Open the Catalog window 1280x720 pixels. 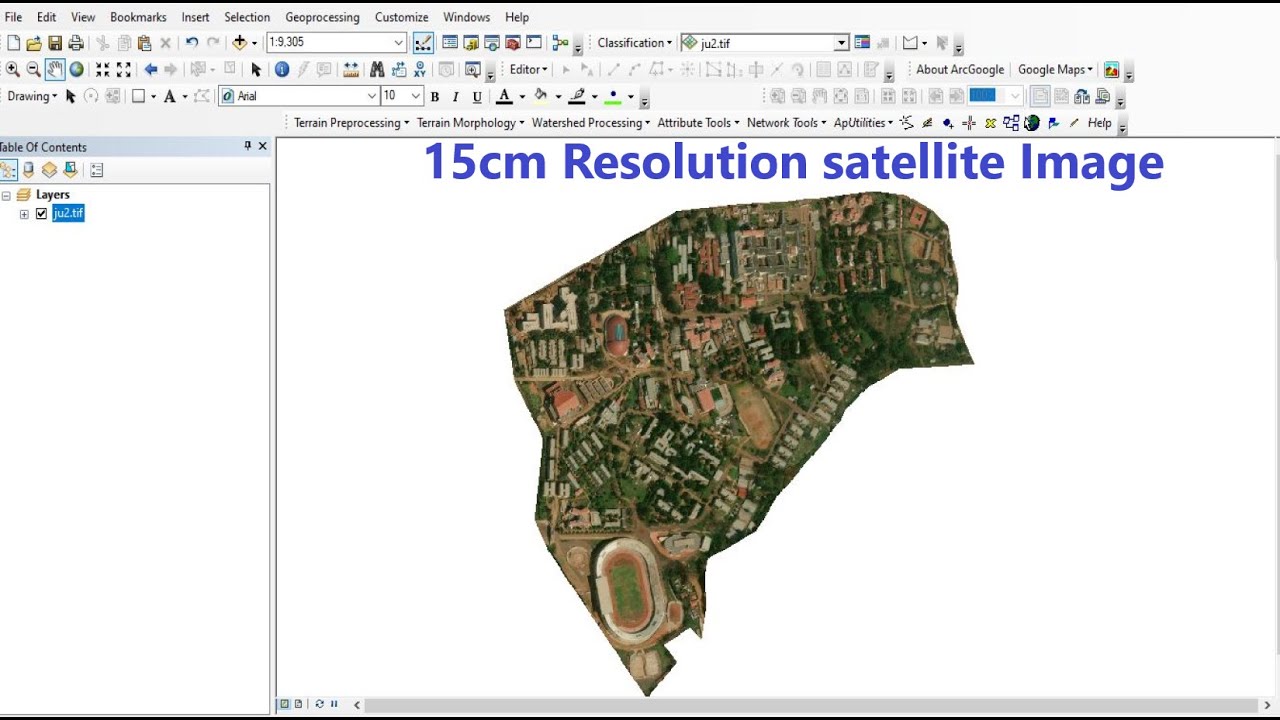pyautogui.click(x=471, y=43)
